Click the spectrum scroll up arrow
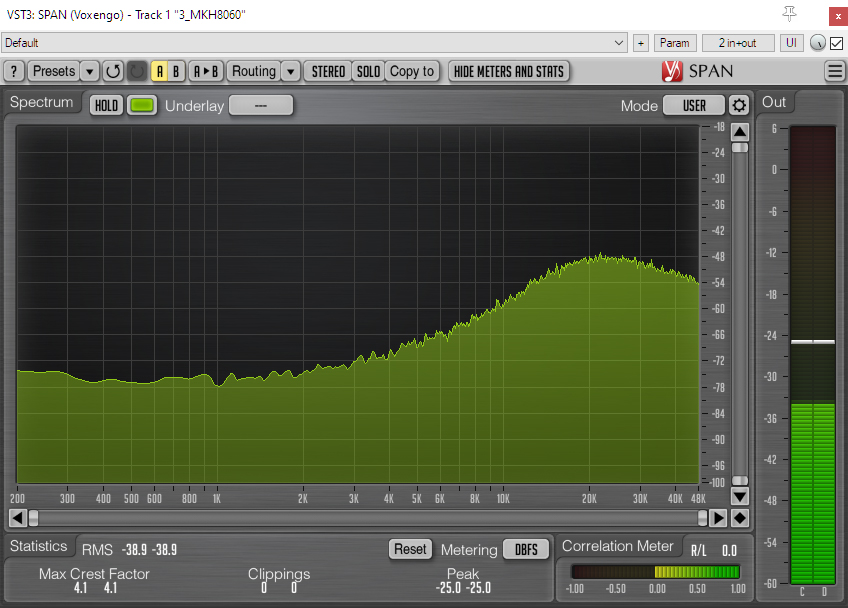Viewport: 848px width, 608px height. pyautogui.click(x=740, y=132)
